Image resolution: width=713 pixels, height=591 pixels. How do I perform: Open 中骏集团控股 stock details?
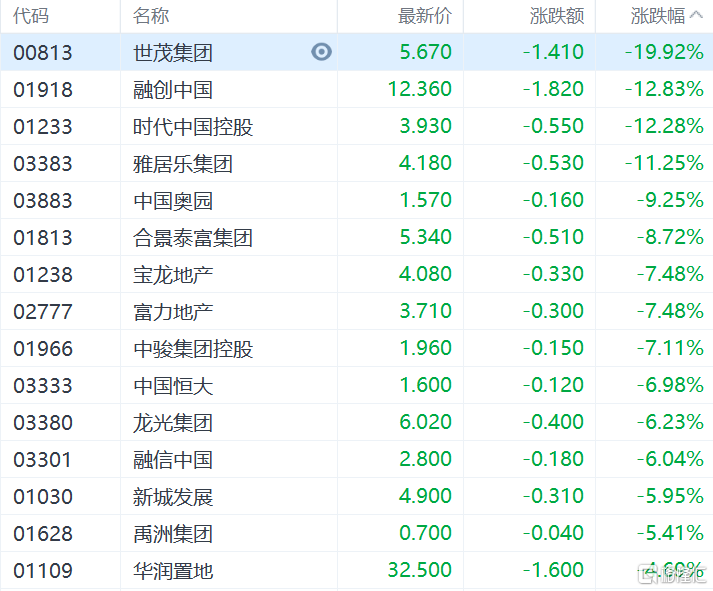pyautogui.click(x=193, y=349)
